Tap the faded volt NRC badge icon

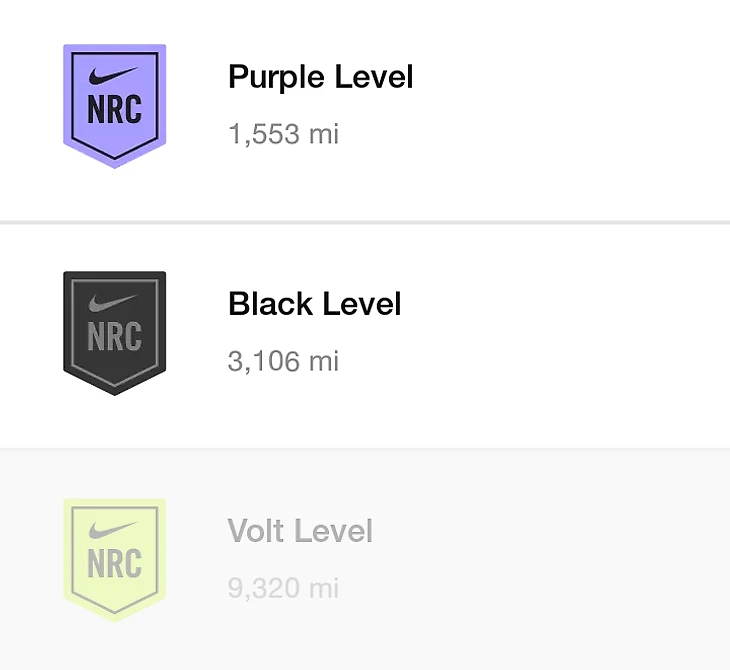pyautogui.click(x=114, y=559)
